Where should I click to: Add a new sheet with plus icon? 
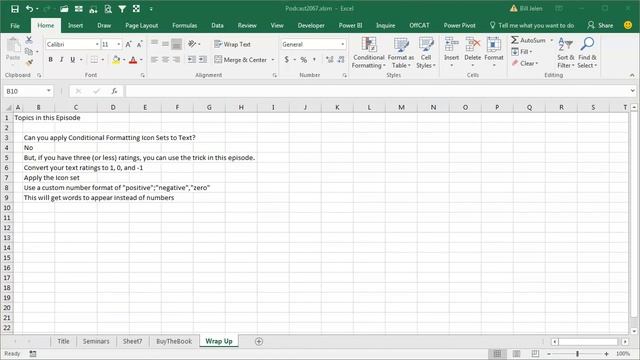(259, 341)
